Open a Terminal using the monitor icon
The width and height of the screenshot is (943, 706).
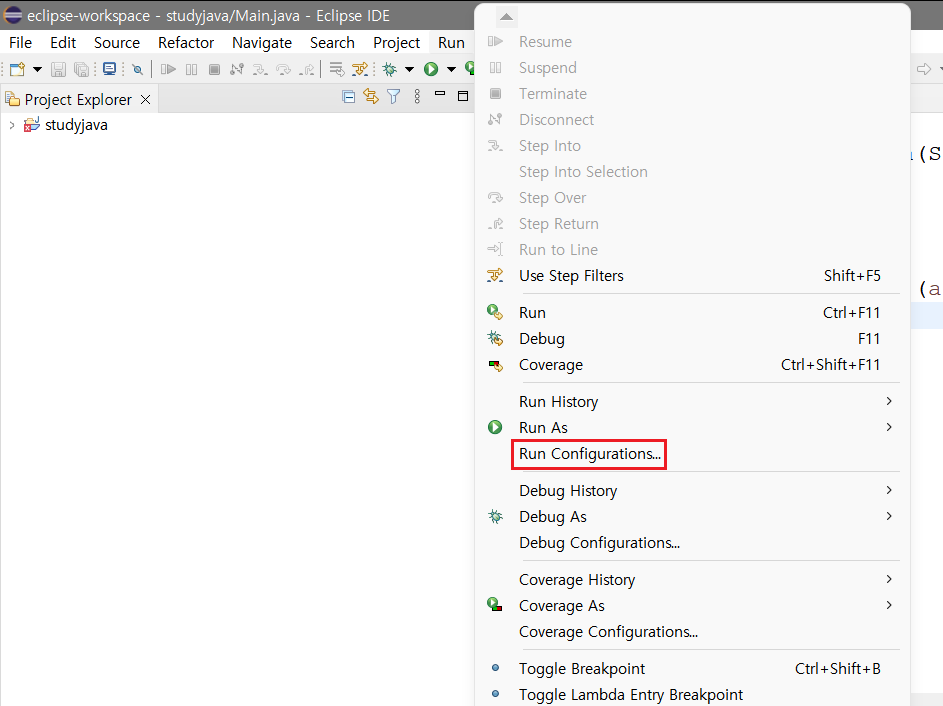tap(109, 69)
